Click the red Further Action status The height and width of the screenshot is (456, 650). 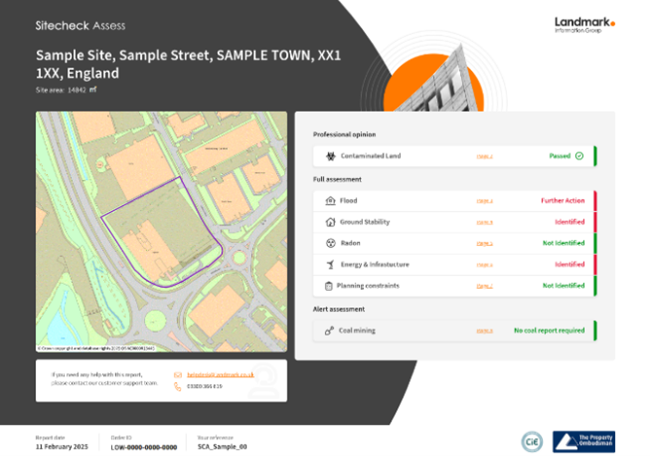[563, 201]
